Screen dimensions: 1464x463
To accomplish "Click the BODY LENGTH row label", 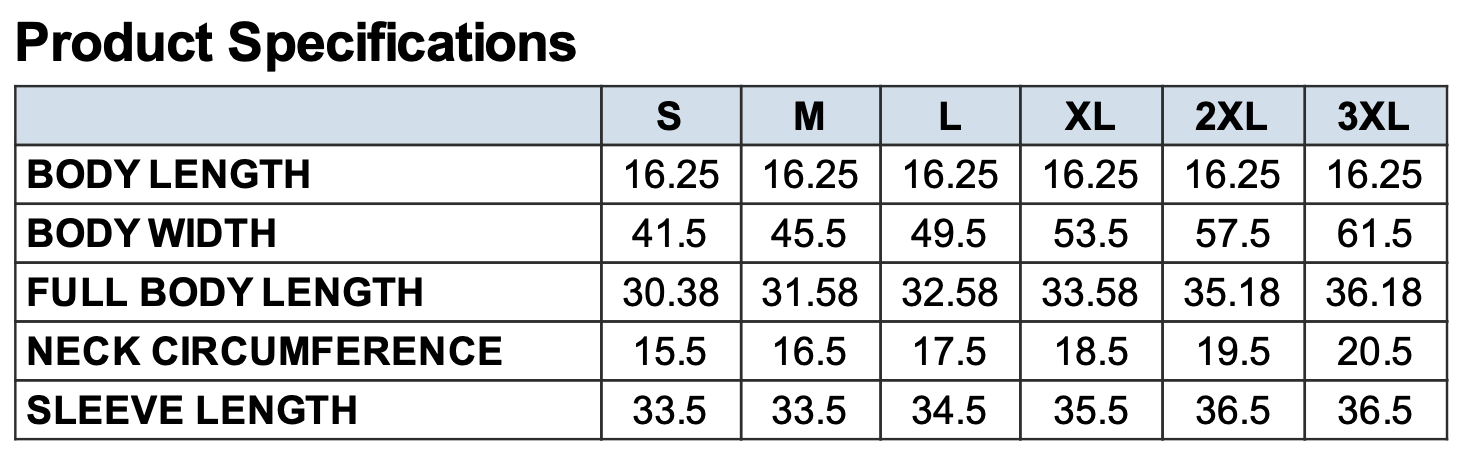I will click(169, 175).
